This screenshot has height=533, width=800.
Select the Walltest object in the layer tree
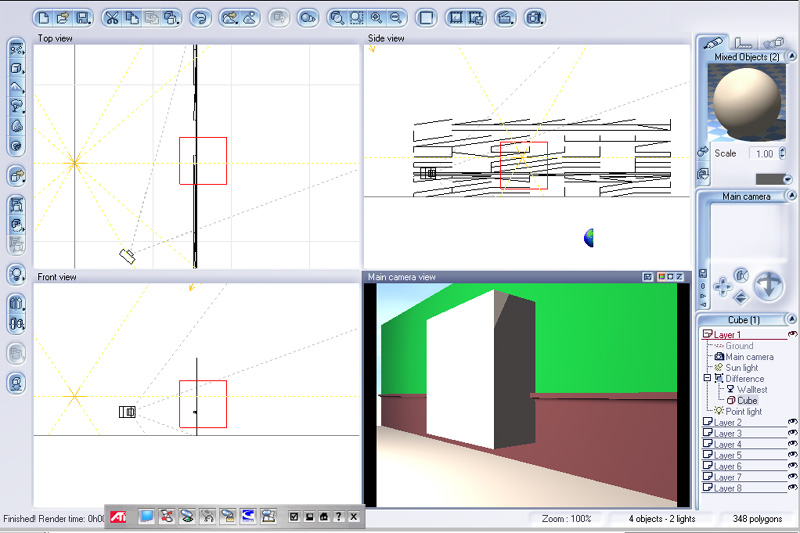tap(751, 390)
